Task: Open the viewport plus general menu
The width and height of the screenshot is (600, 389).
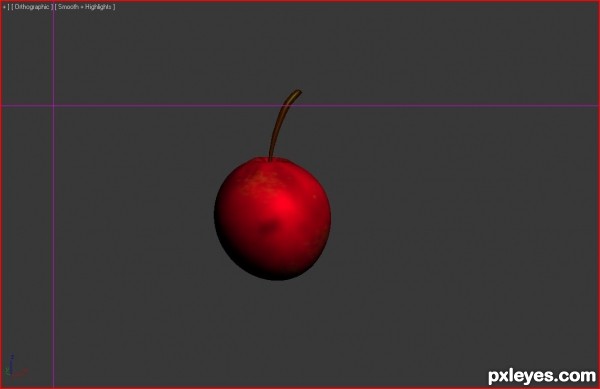Action: 5,7
